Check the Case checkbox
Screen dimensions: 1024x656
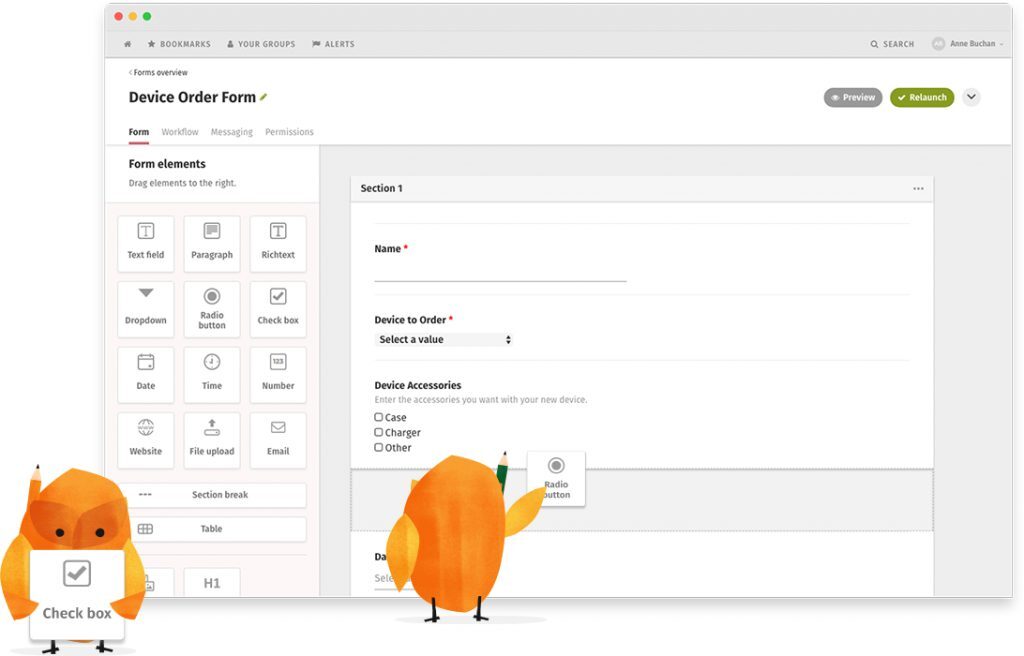pyautogui.click(x=378, y=417)
